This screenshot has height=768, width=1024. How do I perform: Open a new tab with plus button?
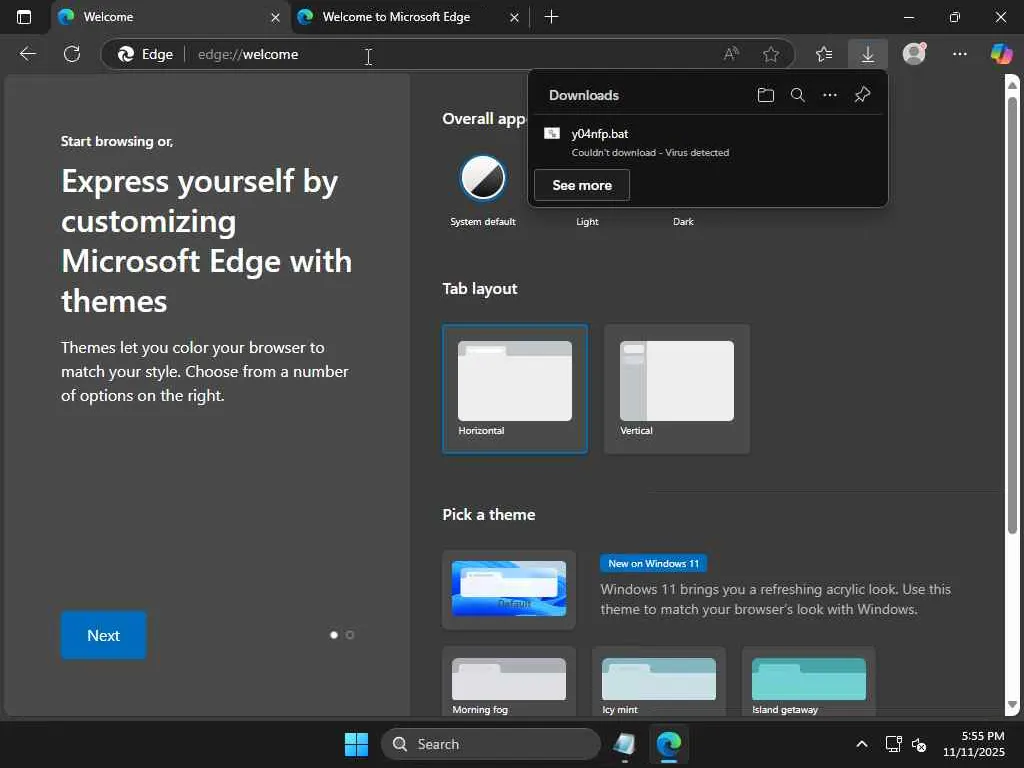(x=551, y=17)
